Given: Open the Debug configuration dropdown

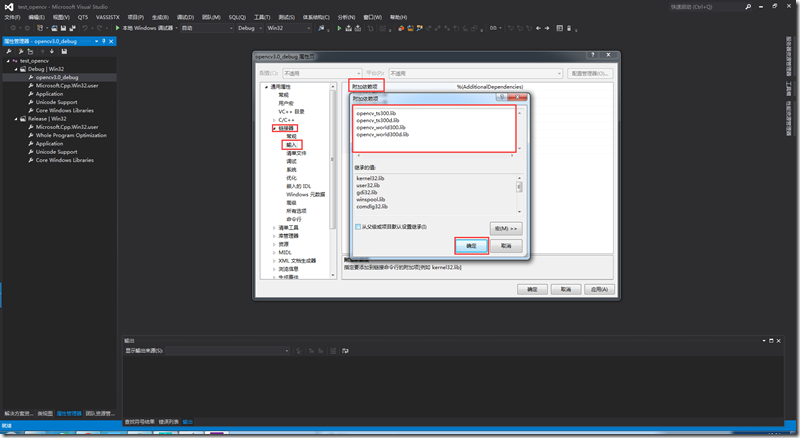Looking at the screenshot, I should tap(249, 28).
